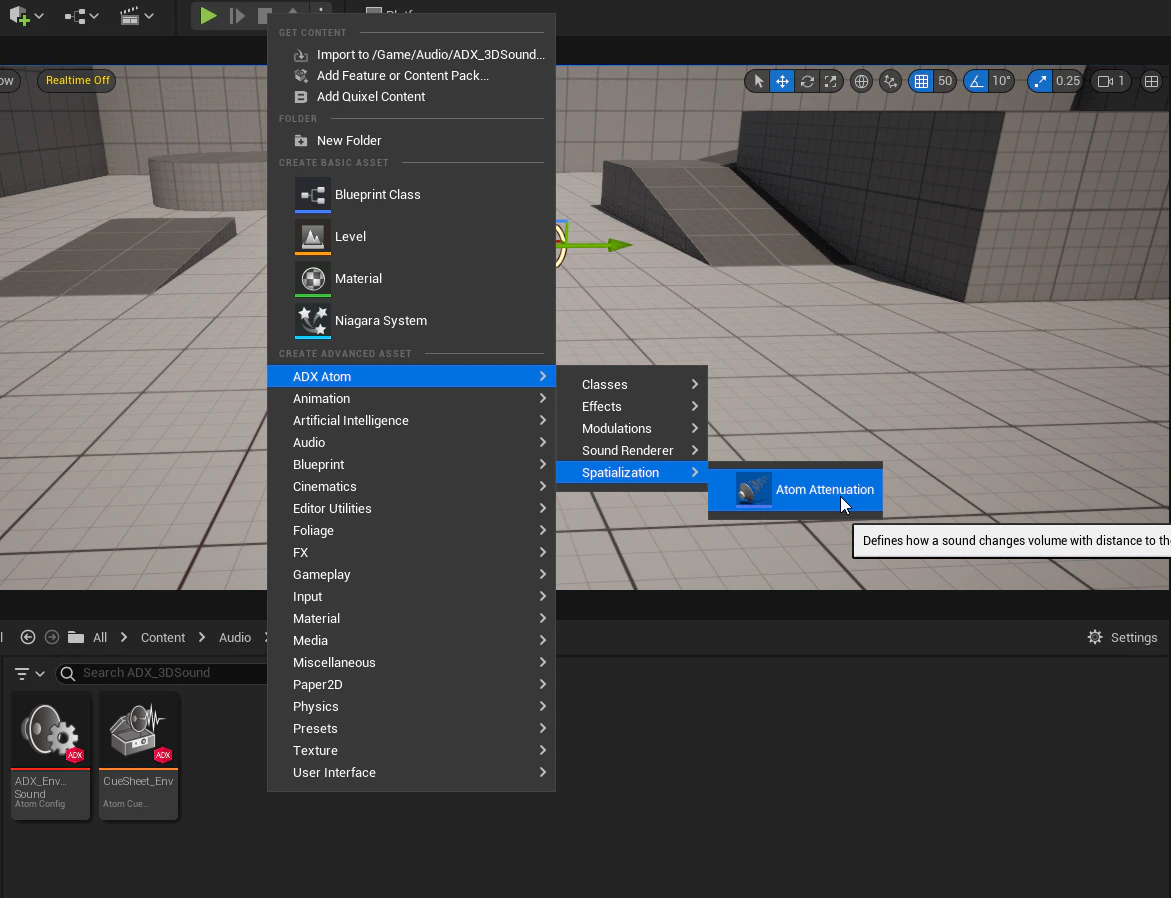Click the green Play button in toolbar

coord(208,15)
